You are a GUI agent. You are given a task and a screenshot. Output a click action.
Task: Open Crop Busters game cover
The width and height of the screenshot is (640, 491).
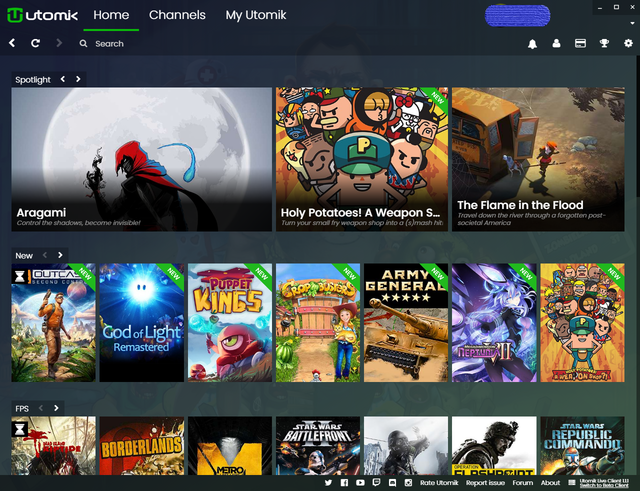[318, 322]
